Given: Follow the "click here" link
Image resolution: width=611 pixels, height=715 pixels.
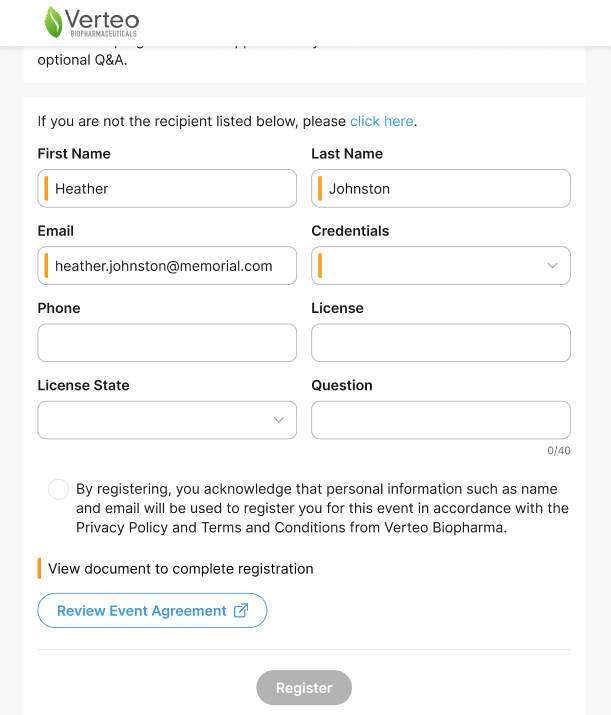Looking at the screenshot, I should pyautogui.click(x=381, y=121).
